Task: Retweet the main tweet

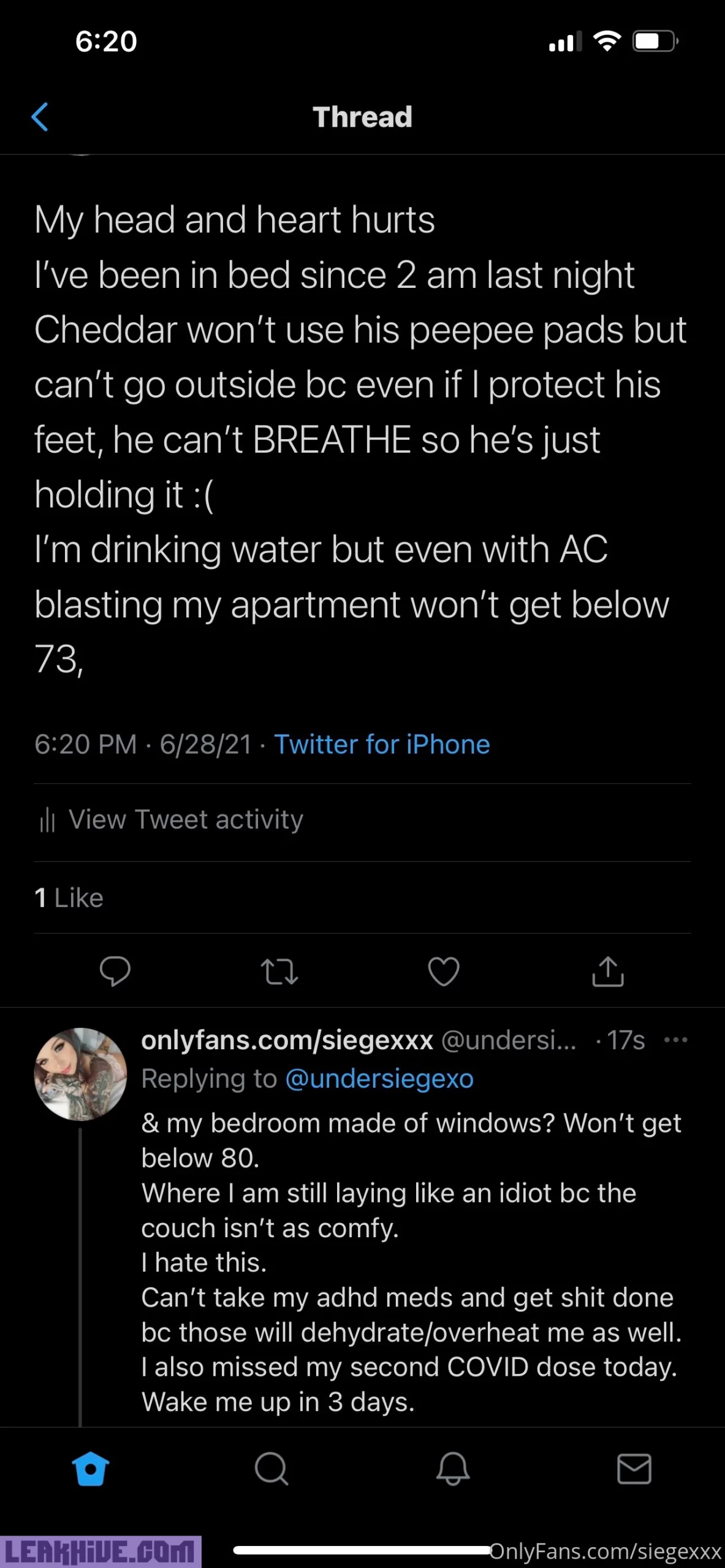Action: 279,971
